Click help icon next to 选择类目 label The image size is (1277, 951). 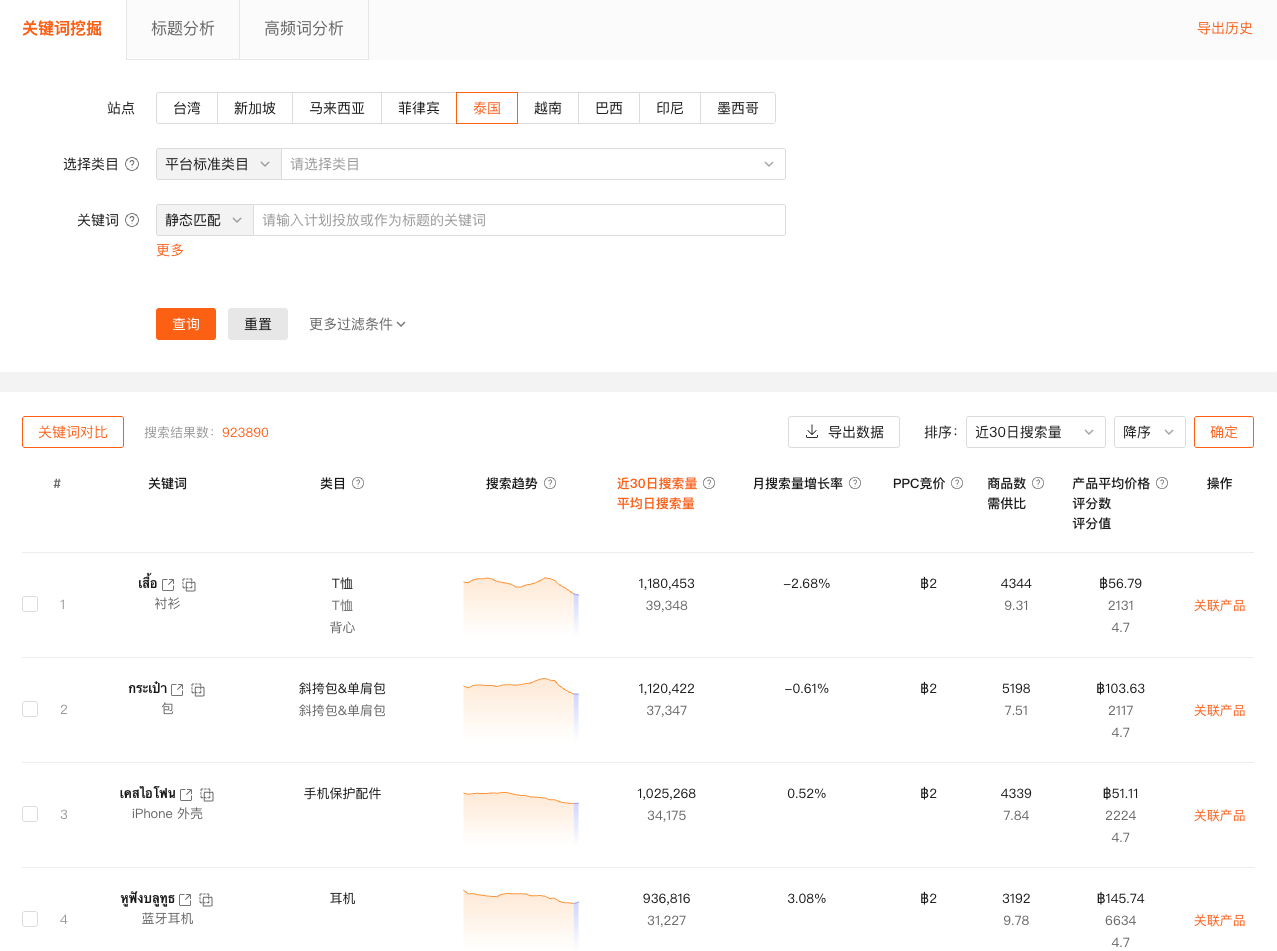point(132,164)
